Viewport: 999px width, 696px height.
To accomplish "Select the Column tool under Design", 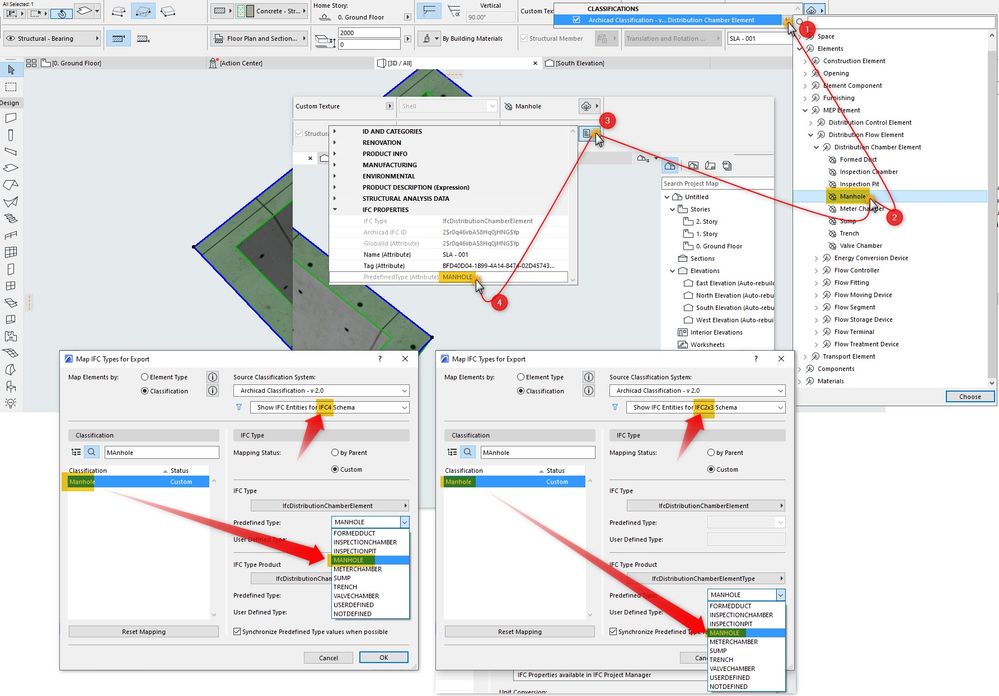I will point(11,134).
